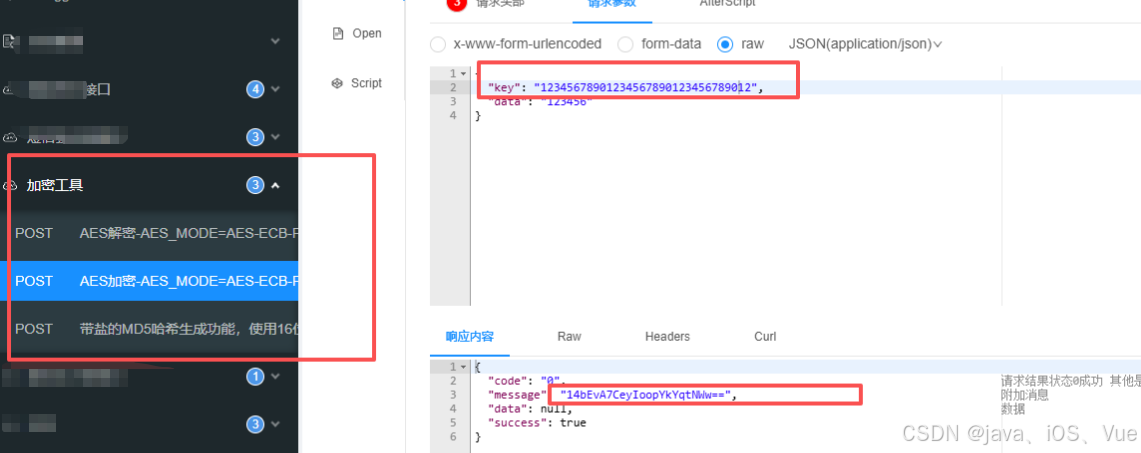Viewport: 1141px width, 453px height.
Task: Collapse the 加密工具 group chevron
Action: tap(275, 185)
